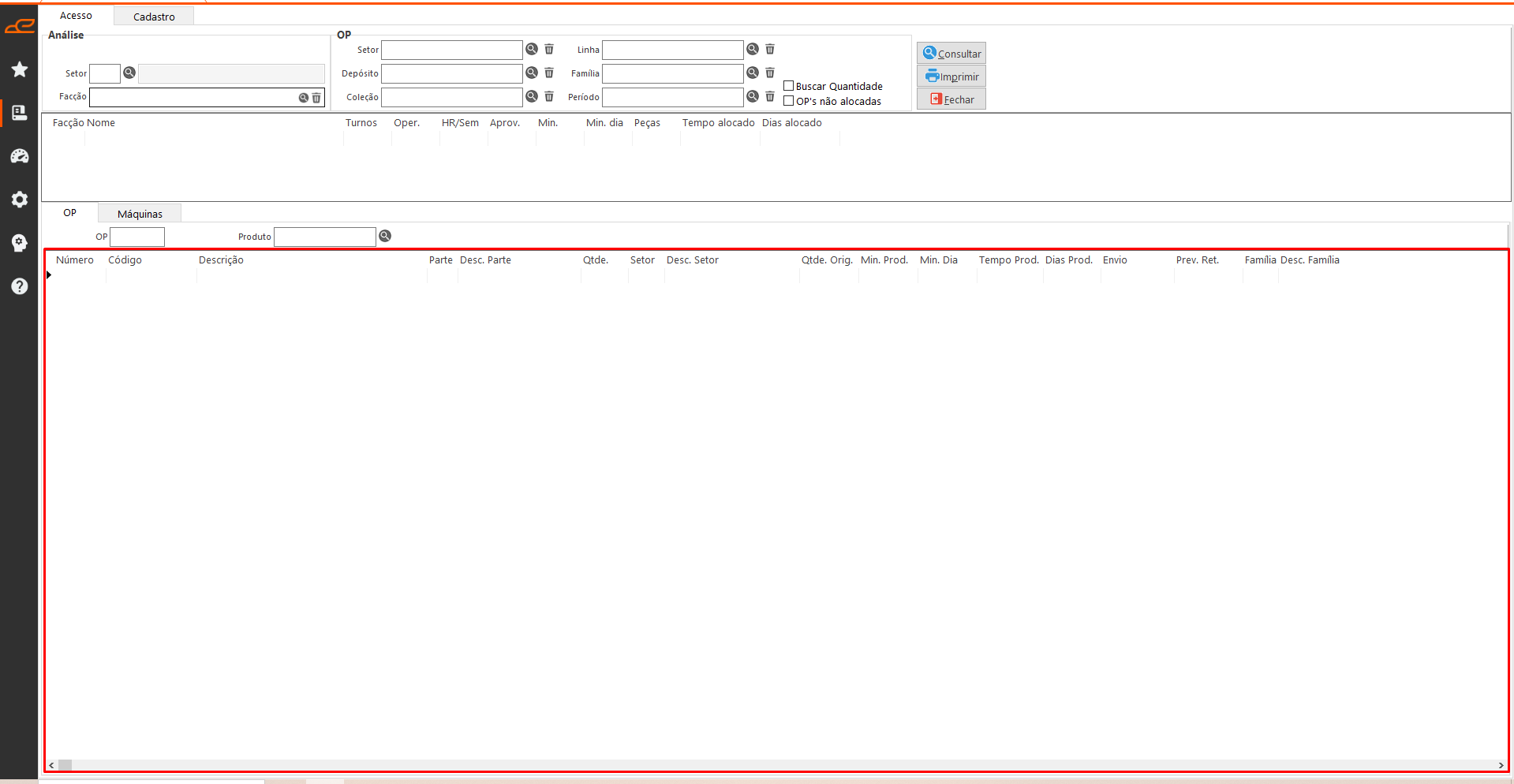Search for Produto using magnifier icon
1514x784 pixels.
point(385,236)
